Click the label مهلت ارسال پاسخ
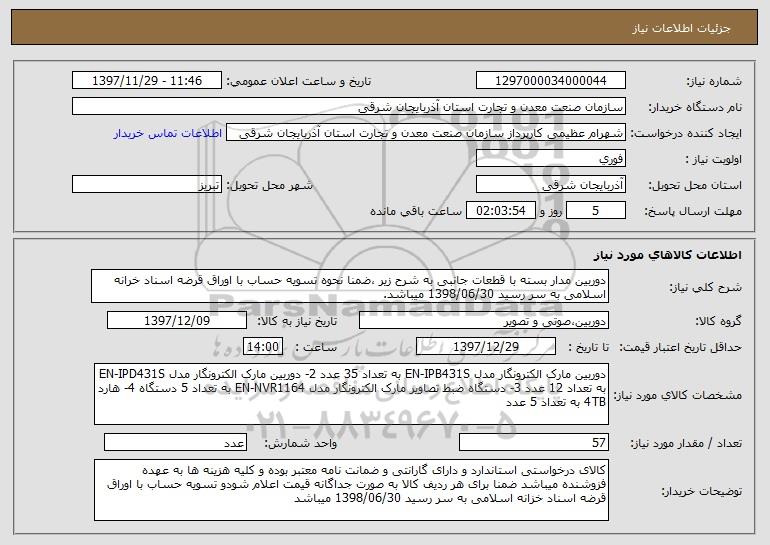The height and width of the screenshot is (545, 770). tap(693, 212)
